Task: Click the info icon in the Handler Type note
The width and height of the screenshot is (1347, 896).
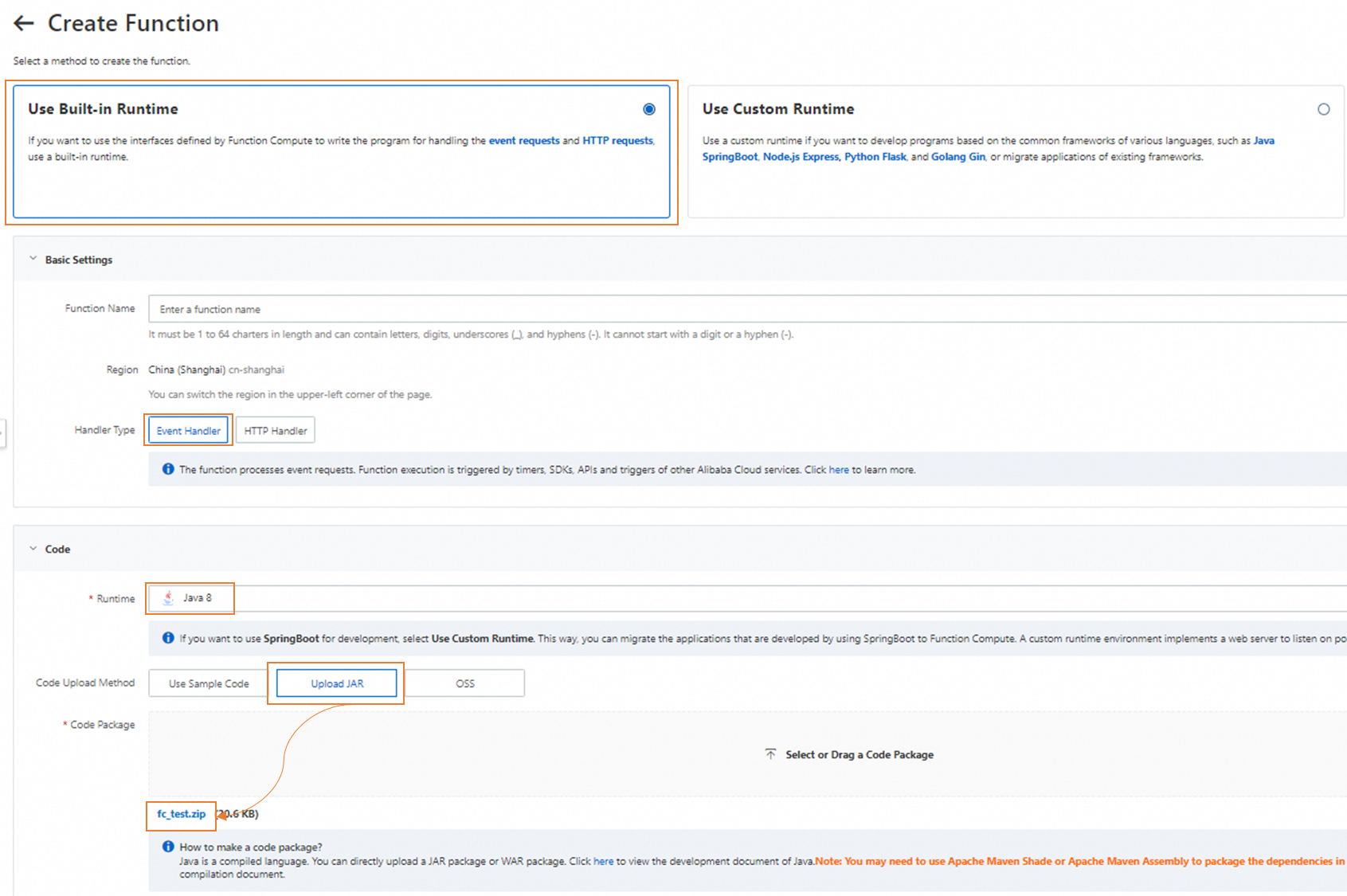Action: [x=168, y=469]
